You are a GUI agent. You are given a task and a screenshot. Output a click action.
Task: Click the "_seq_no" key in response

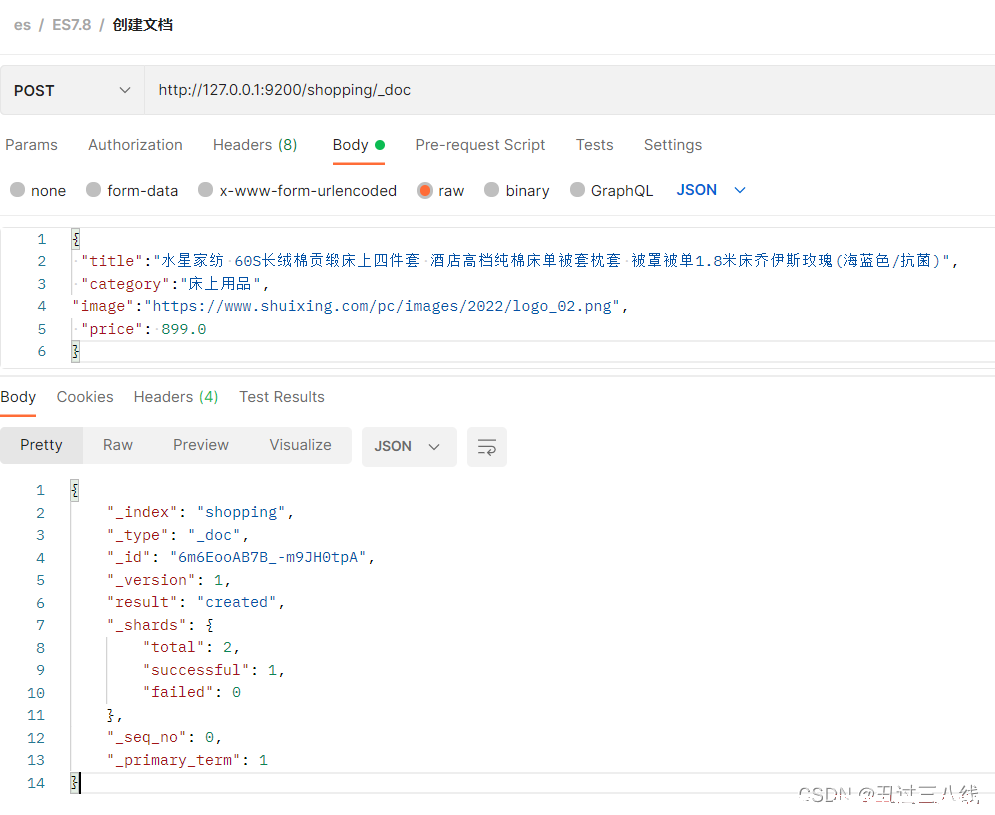pos(147,738)
